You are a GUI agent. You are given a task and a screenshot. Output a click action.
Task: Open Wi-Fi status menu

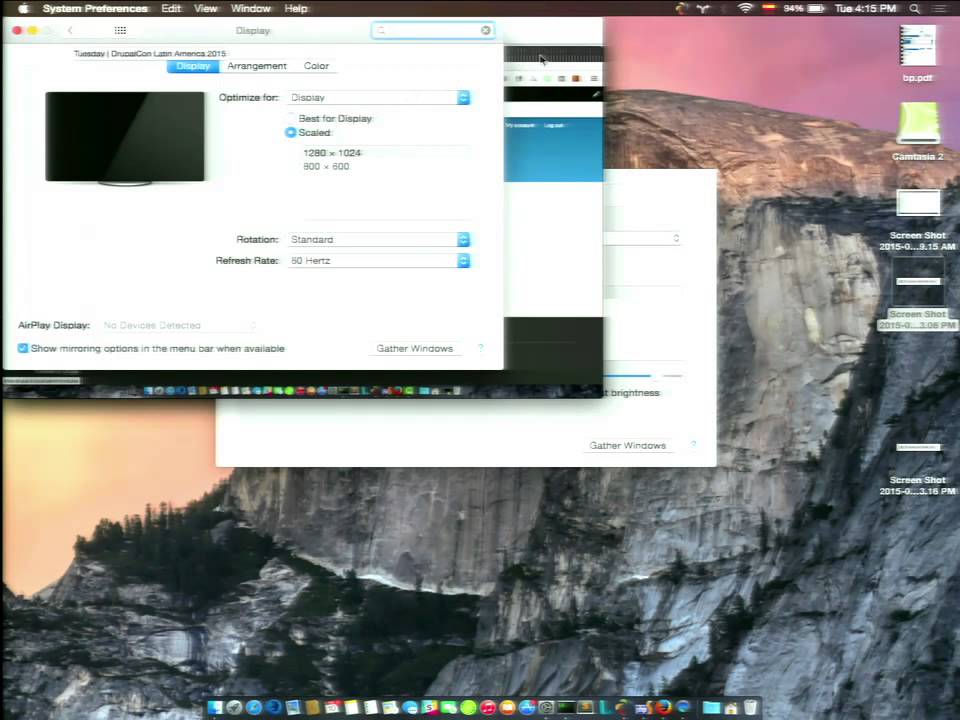[x=744, y=9]
